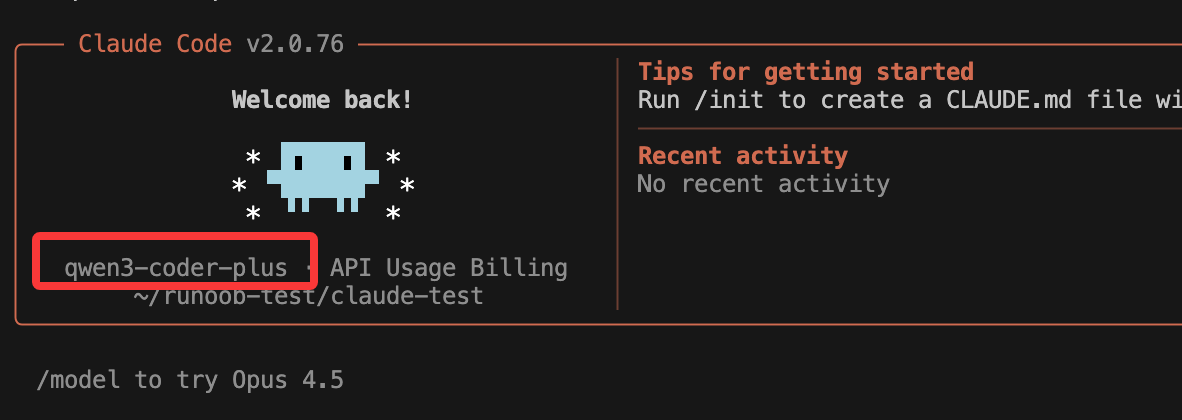Click the "Welcome back!" greeting text
1182x420 pixels.
tap(321, 100)
